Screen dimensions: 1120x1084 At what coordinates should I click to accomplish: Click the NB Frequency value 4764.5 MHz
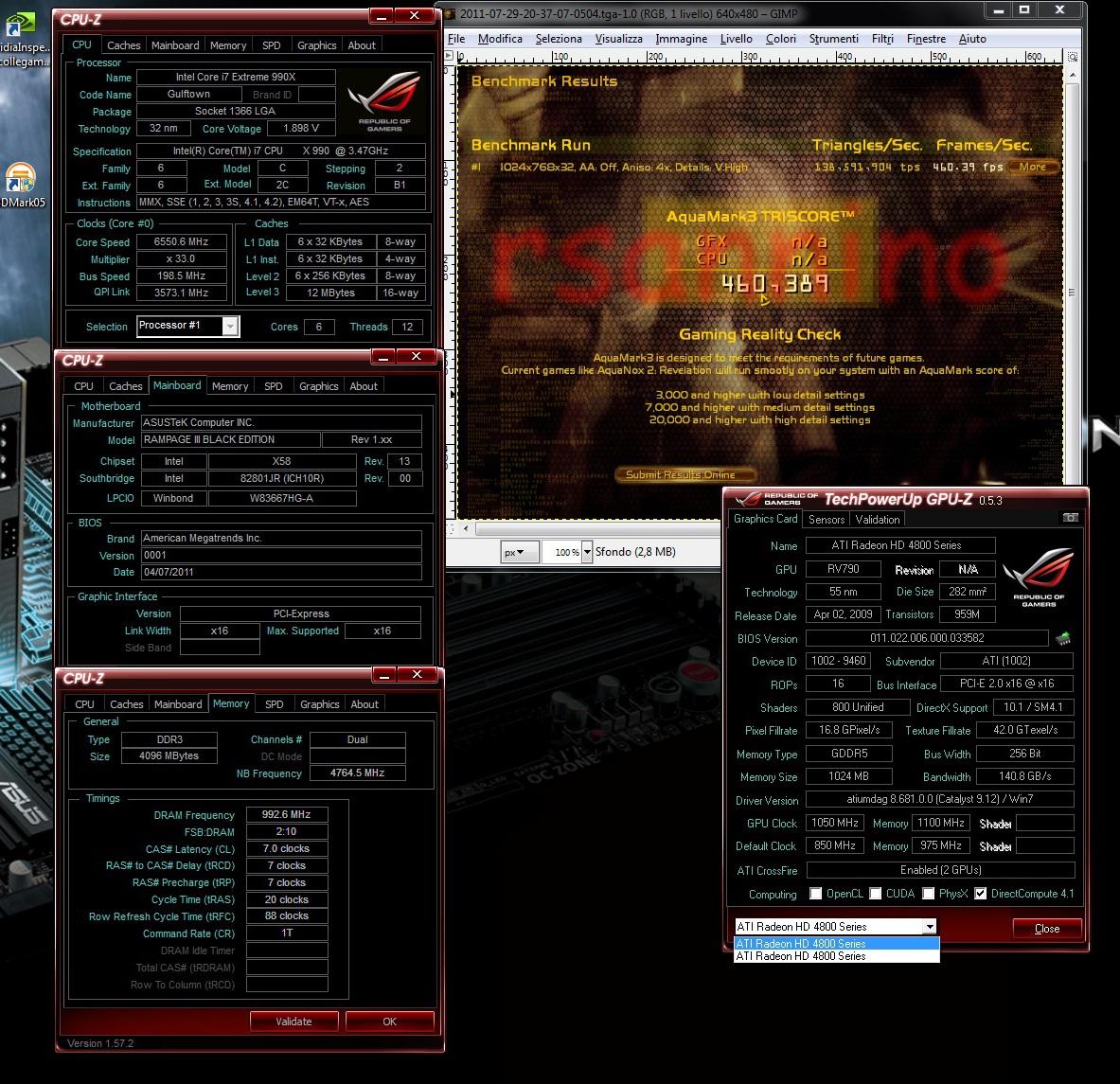(x=357, y=773)
